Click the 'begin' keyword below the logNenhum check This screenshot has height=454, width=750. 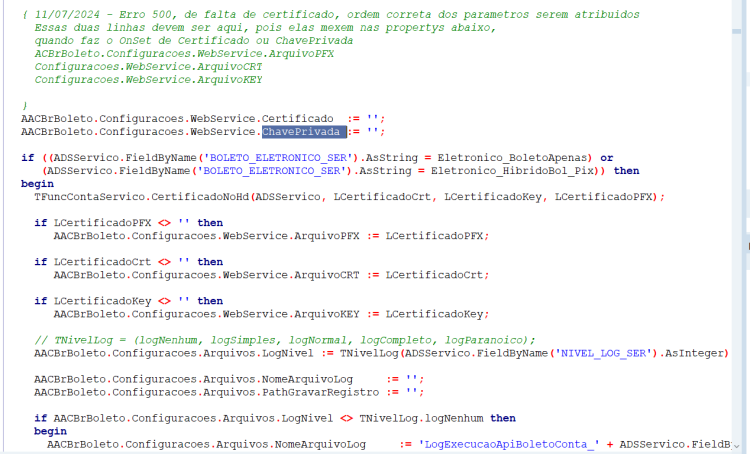click(x=50, y=432)
